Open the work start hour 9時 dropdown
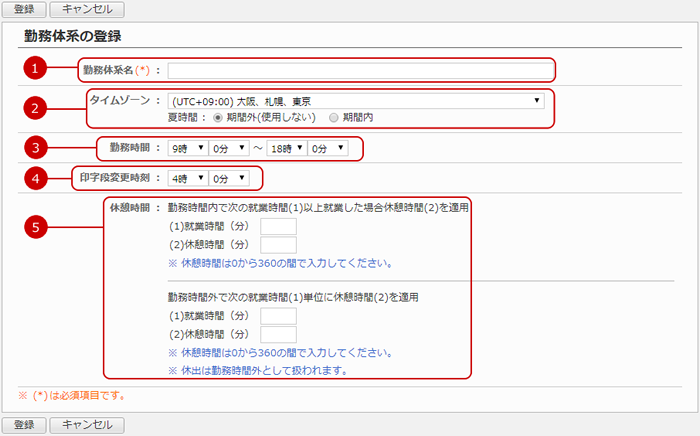The image size is (700, 436). (x=186, y=148)
